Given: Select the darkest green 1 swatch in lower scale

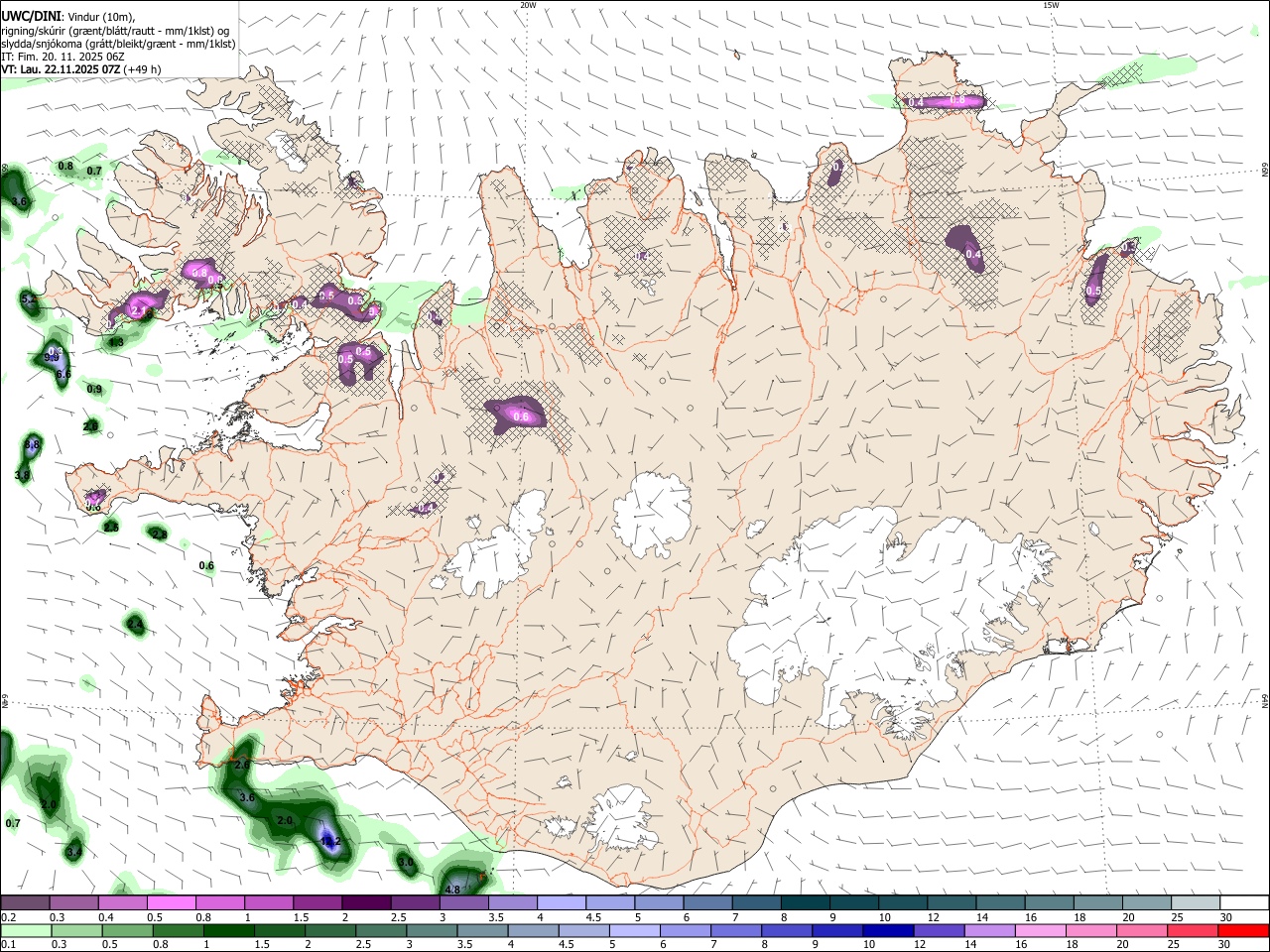Looking at the screenshot, I should click(x=229, y=930).
